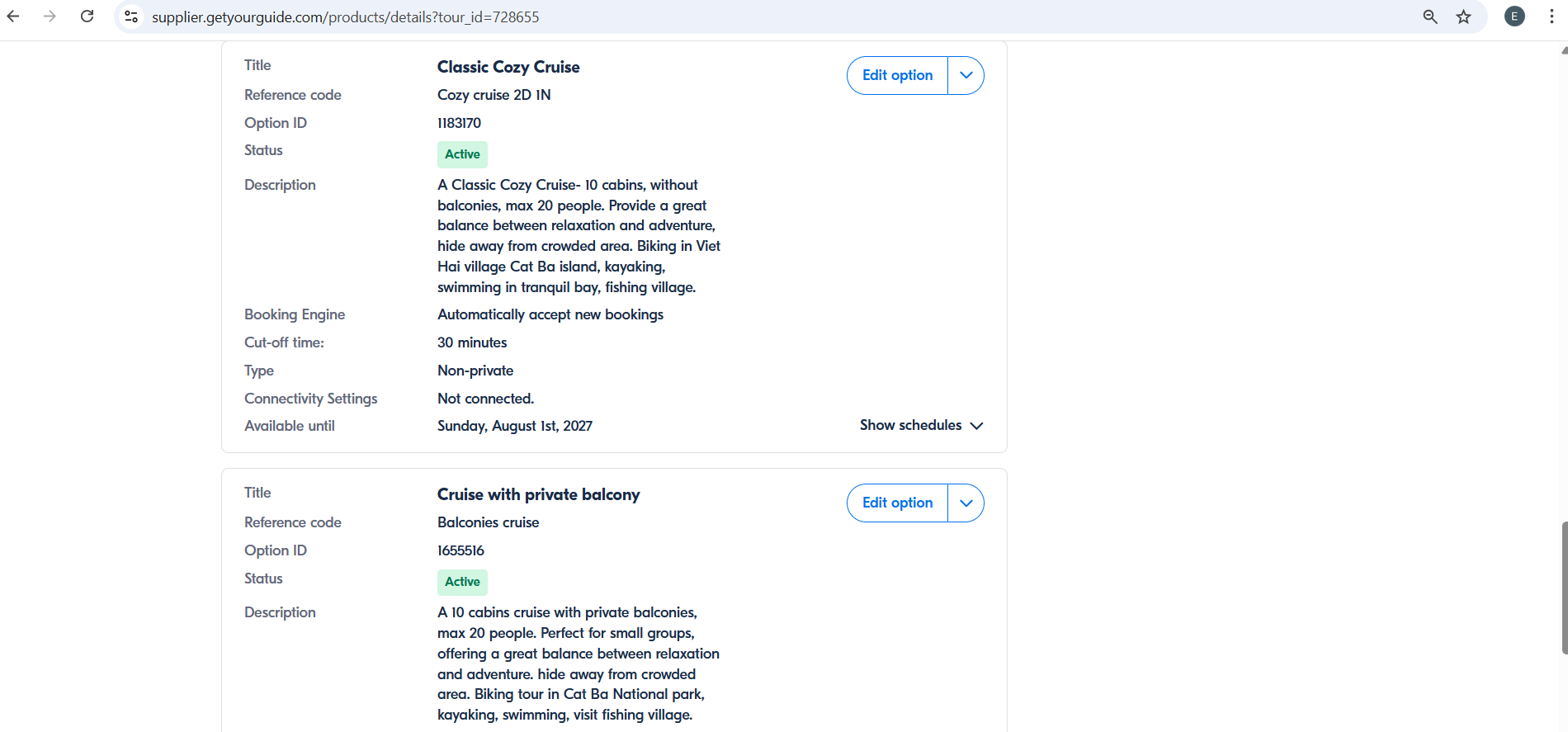Open the zoom magnifier icon in address bar
Screen dimensions: 1568x732
click(1430, 17)
